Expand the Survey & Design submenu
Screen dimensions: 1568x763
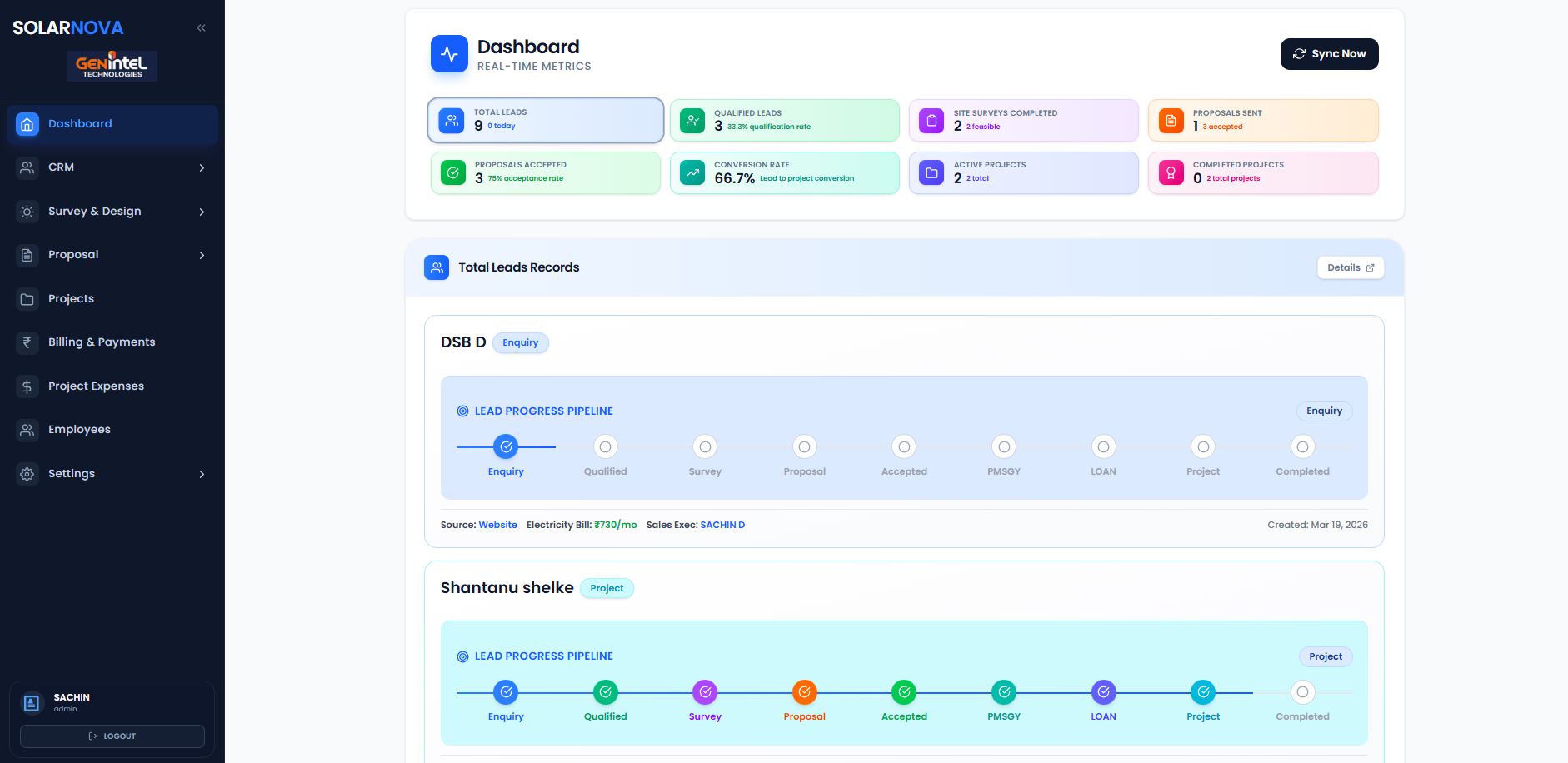coord(202,212)
